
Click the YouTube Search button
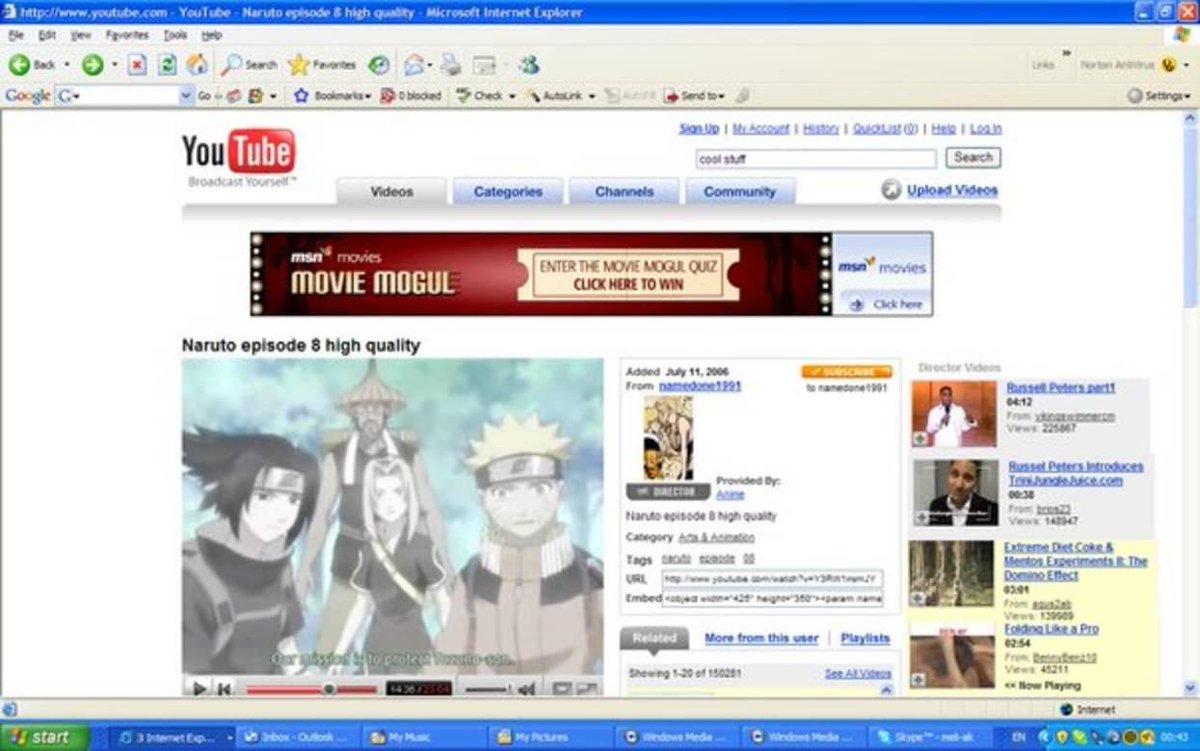973,157
